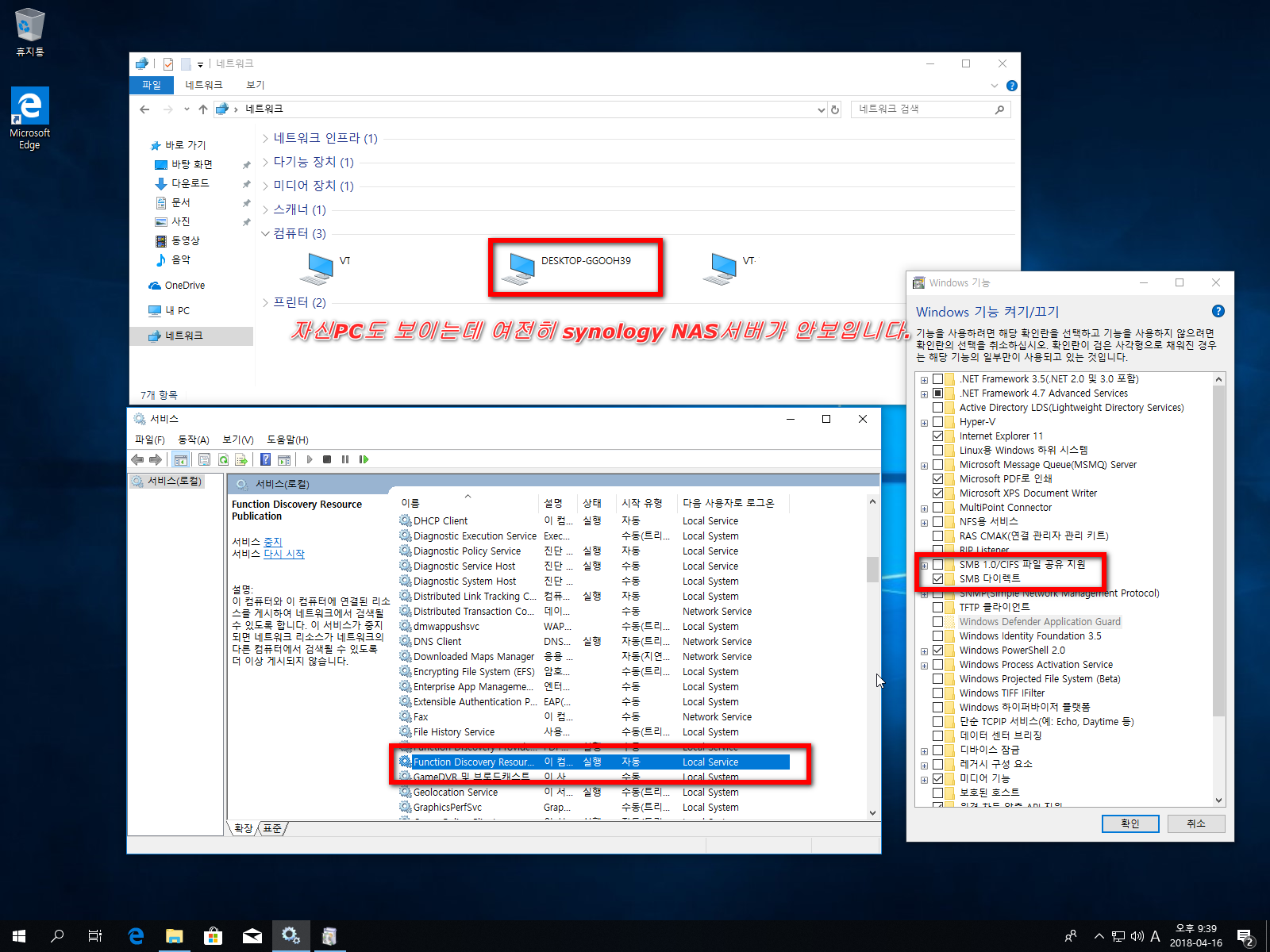Image resolution: width=1270 pixels, height=952 pixels.
Task: Toggle SMB Direct checkbox
Action: point(938,579)
